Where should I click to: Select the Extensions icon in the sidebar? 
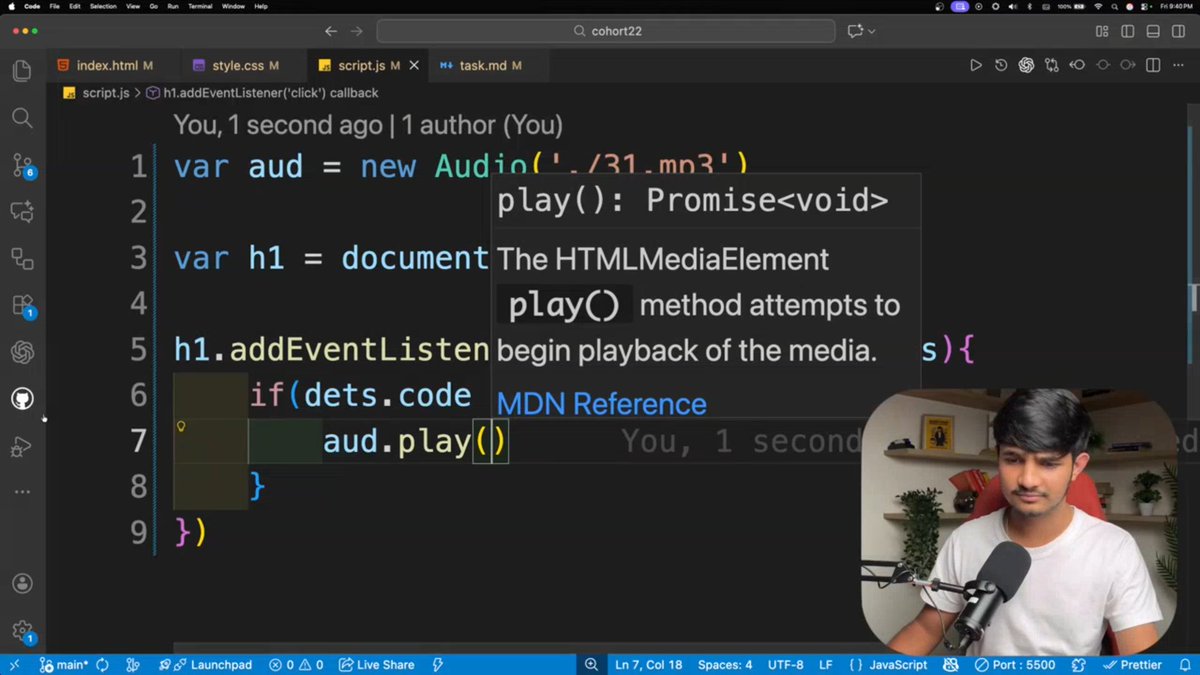pyautogui.click(x=22, y=305)
